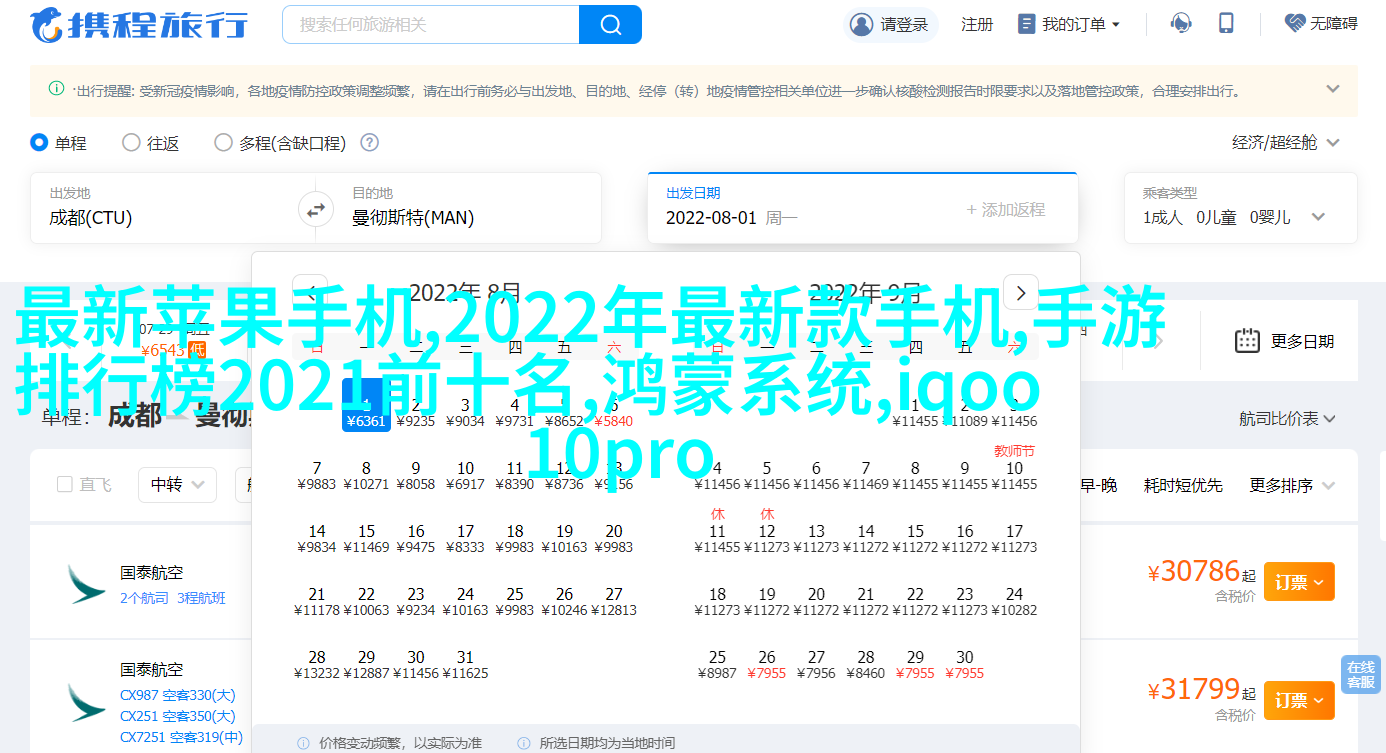1386x753 pixels.
Task: Click + 添加返程 to add return trip
Action: click(x=1005, y=209)
